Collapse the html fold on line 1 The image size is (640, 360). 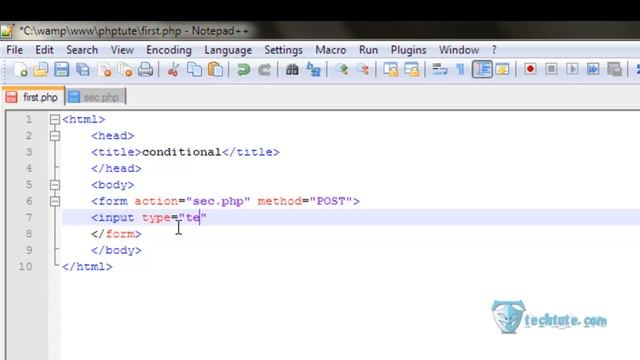tap(55, 119)
